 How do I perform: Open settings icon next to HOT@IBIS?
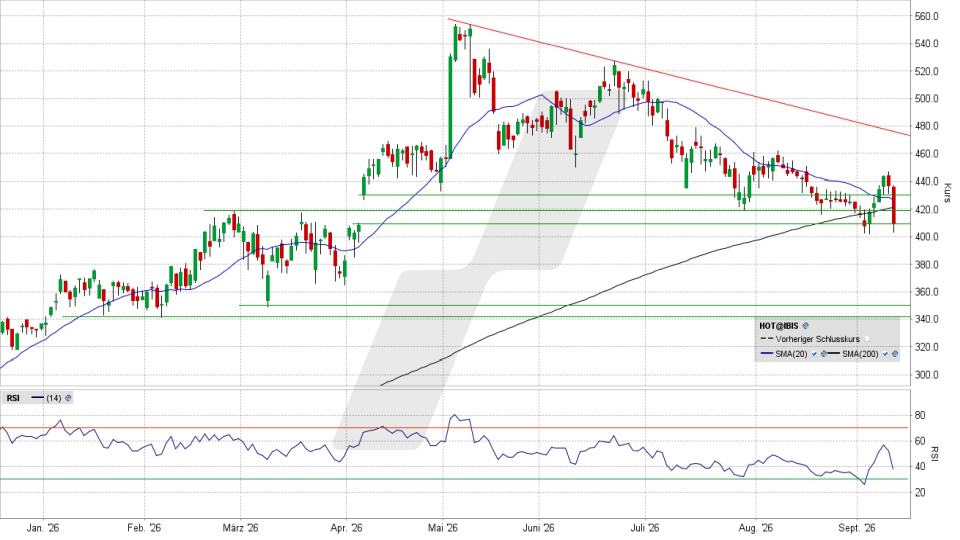[x=806, y=326]
